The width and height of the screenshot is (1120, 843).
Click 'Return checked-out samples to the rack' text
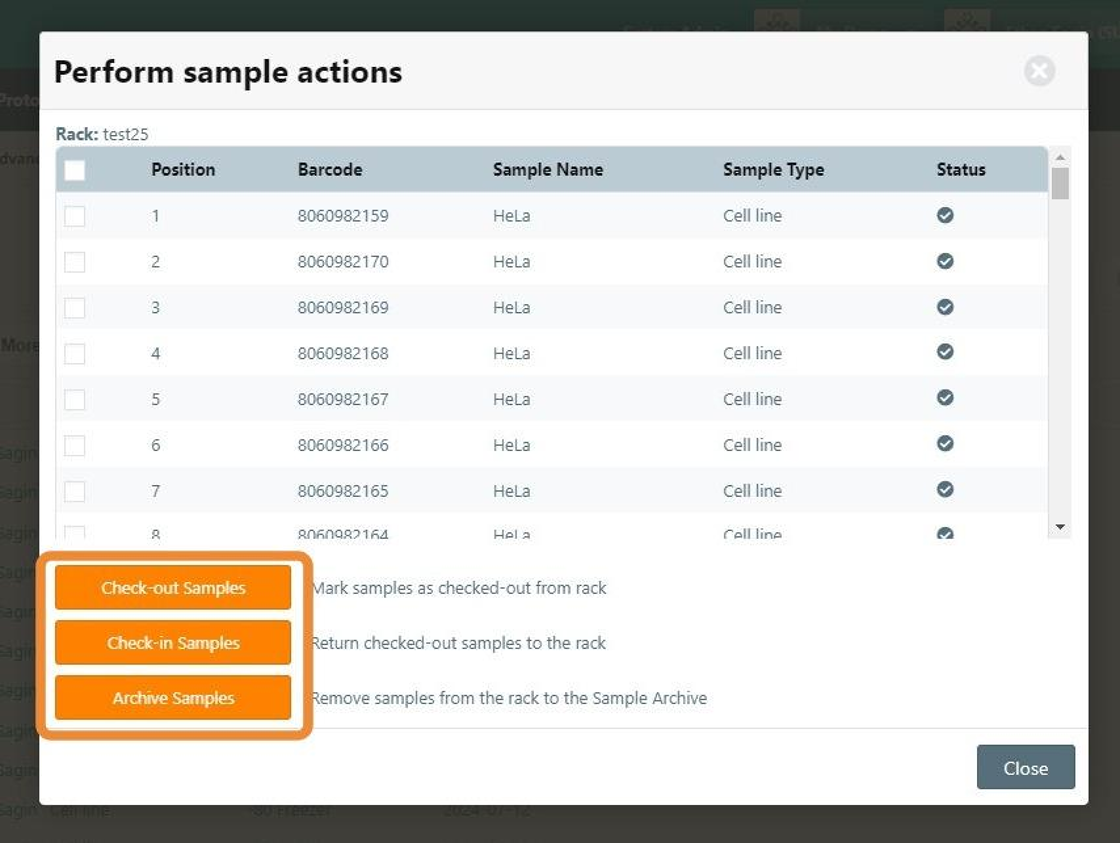(x=459, y=642)
